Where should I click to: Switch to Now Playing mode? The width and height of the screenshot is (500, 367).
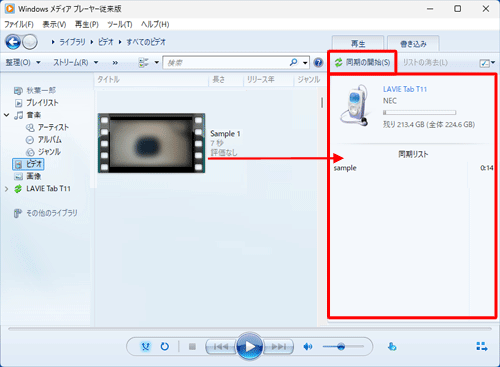point(482,347)
